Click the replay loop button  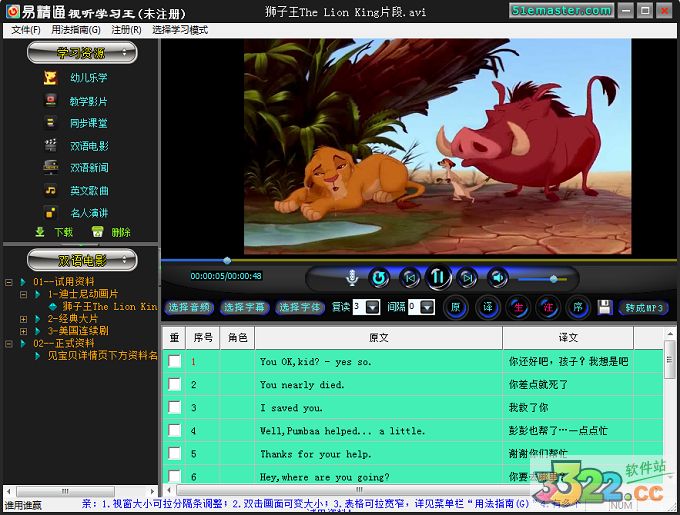click(379, 277)
